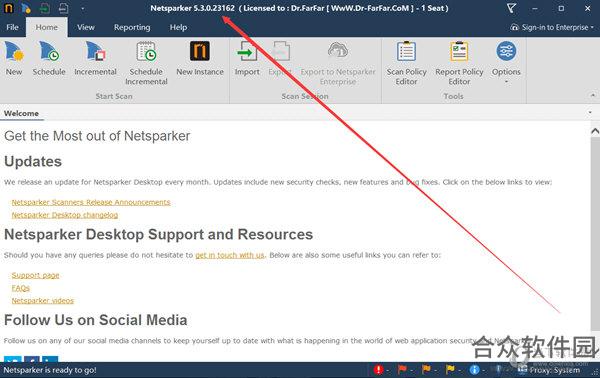This screenshot has height=378, width=600.
Task: Click the Netsparker logo in the title bar
Action: coord(8,8)
